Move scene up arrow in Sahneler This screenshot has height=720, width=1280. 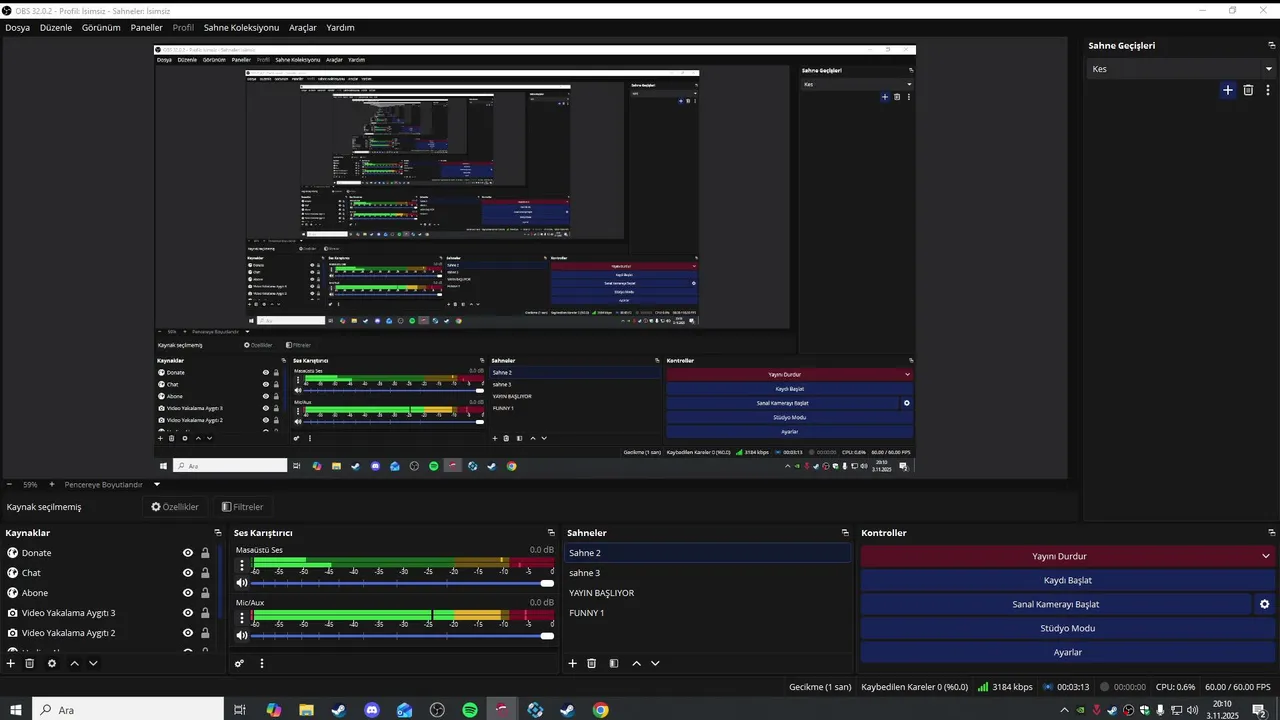click(x=636, y=663)
